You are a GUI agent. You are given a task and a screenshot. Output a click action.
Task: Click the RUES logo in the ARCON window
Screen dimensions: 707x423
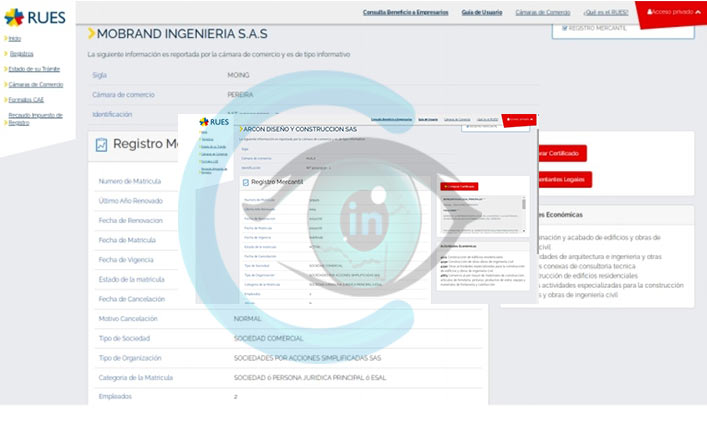click(214, 122)
